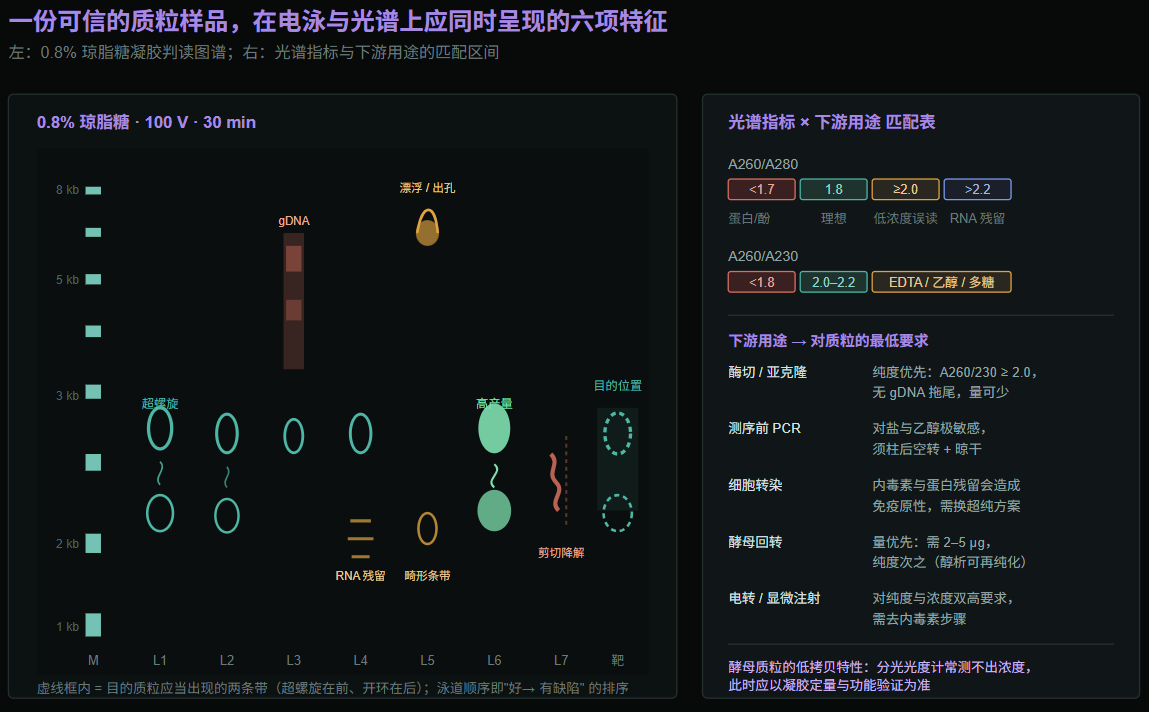Select the EDTA / 乙醇 / 多糖 badge

(942, 282)
